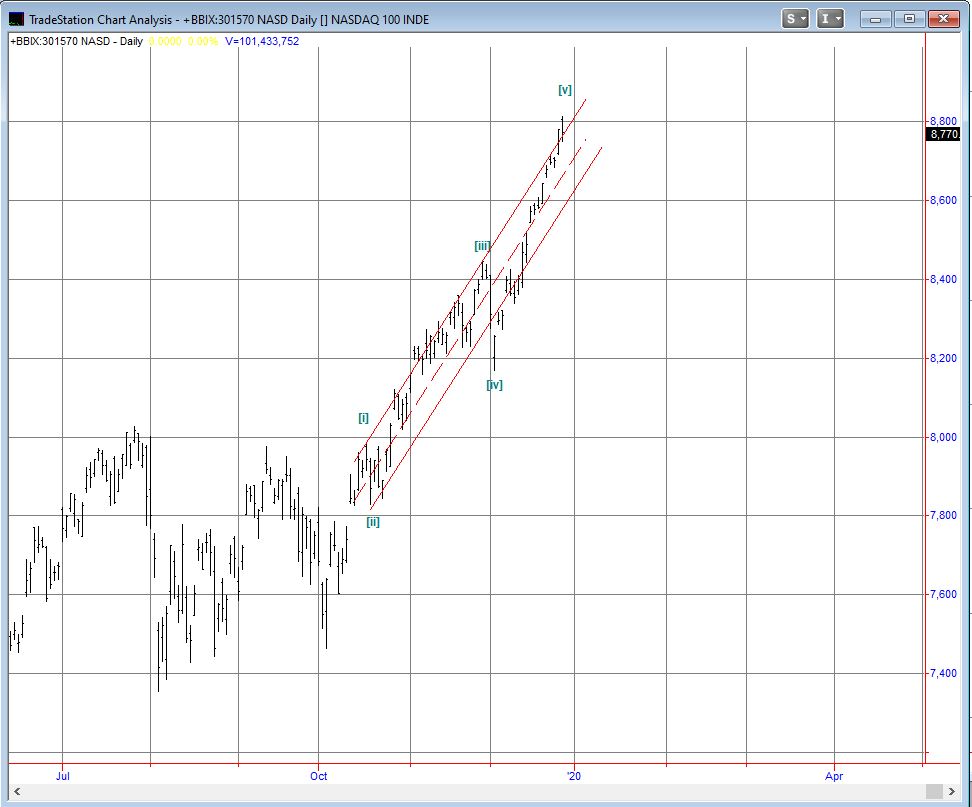
Task: Select the [iv] wave label
Action: (x=494, y=385)
